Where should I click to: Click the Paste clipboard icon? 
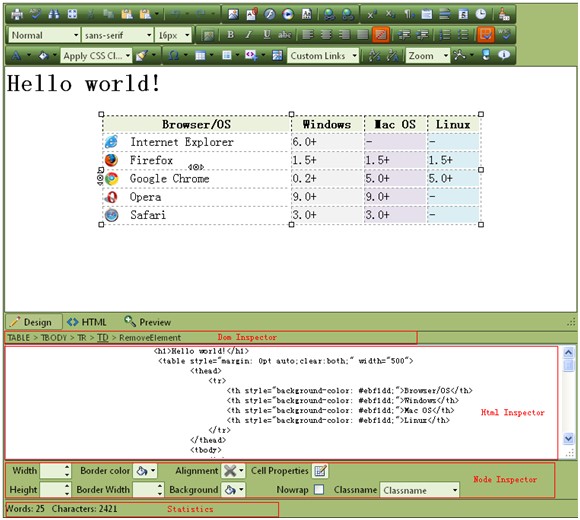point(127,14)
